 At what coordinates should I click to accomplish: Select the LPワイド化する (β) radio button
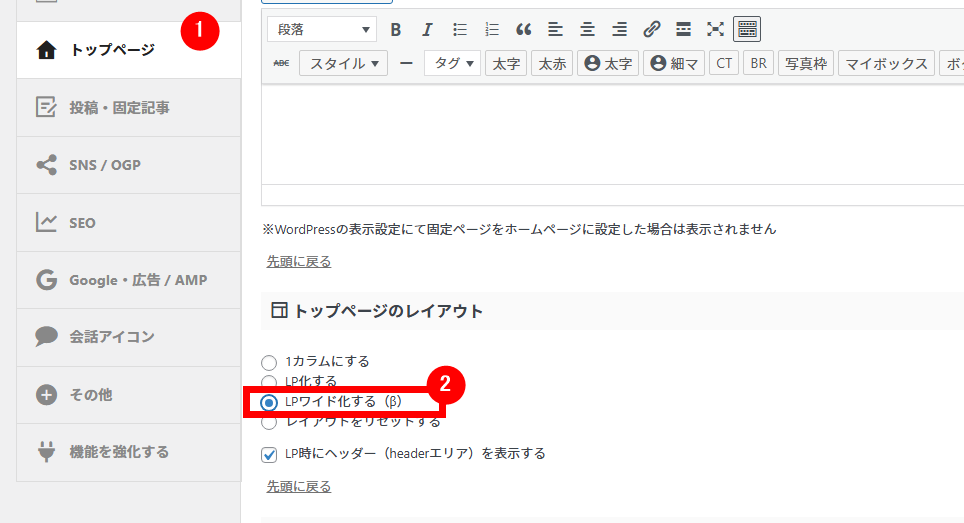pos(269,402)
